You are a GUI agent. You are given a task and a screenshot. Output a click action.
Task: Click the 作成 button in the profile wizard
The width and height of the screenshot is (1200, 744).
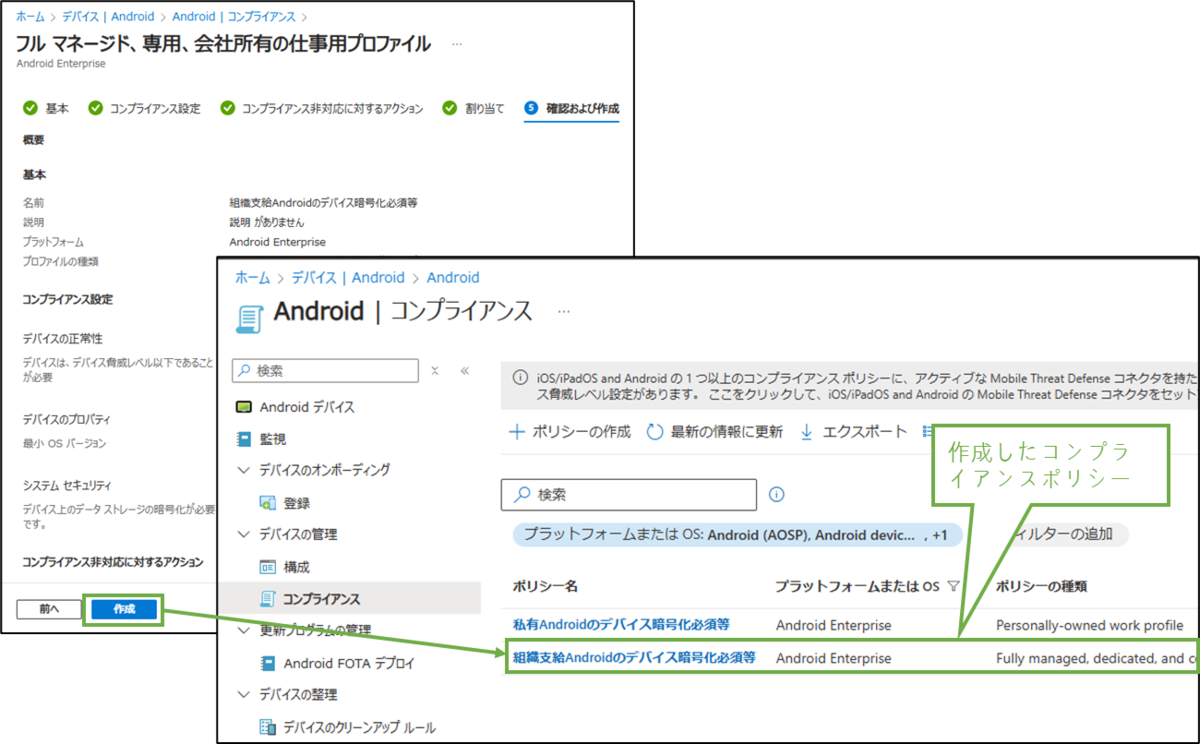click(x=123, y=608)
